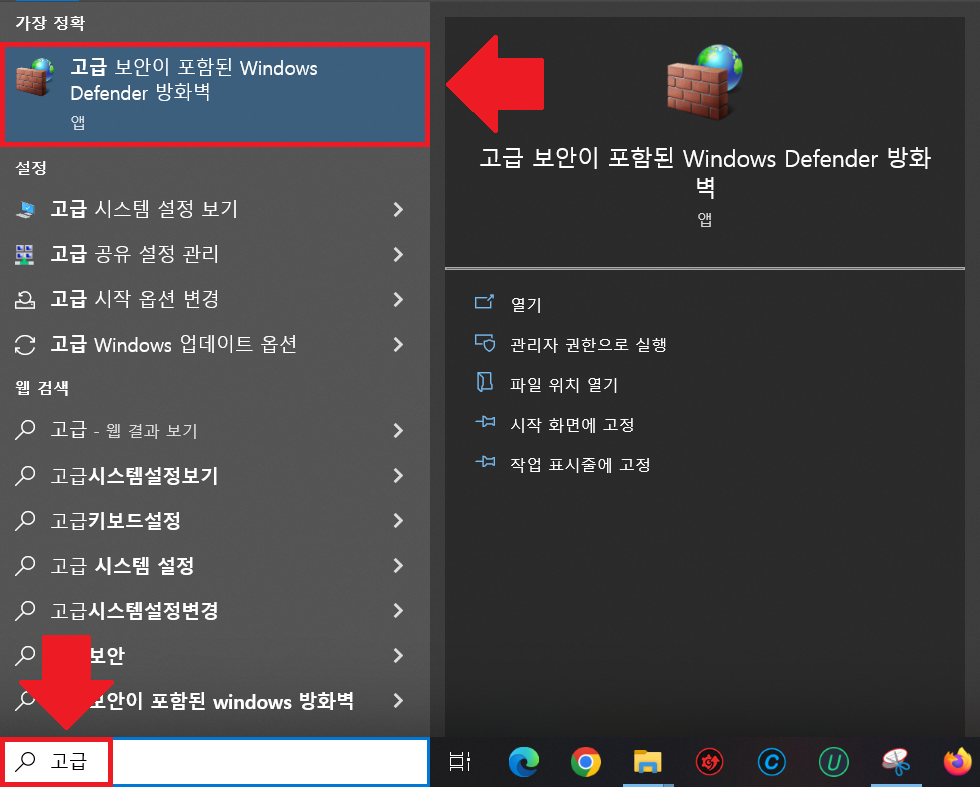Select the 고급 - 웹 결과 보기 web result

[x=214, y=431]
